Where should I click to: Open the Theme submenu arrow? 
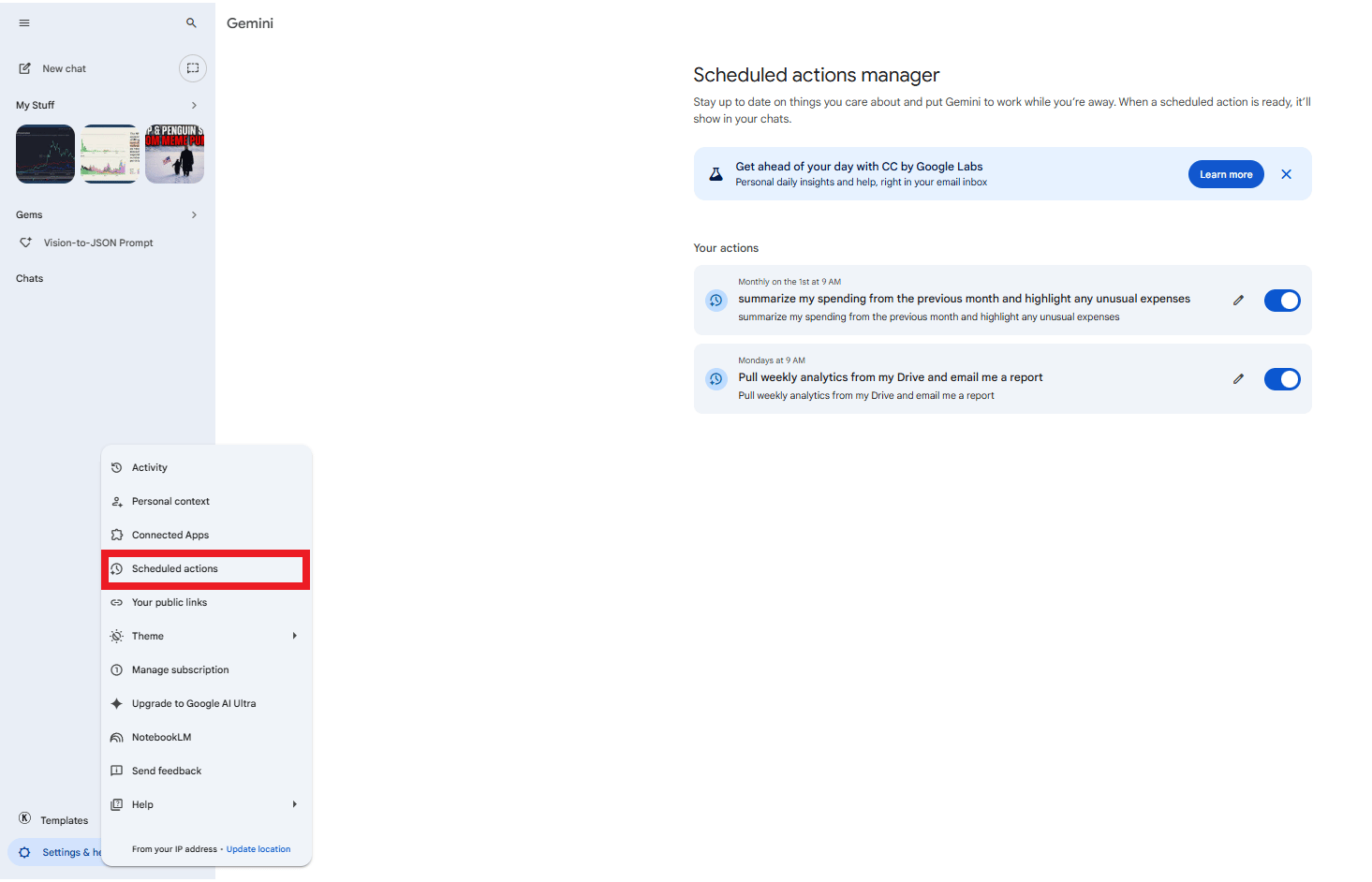coord(294,636)
